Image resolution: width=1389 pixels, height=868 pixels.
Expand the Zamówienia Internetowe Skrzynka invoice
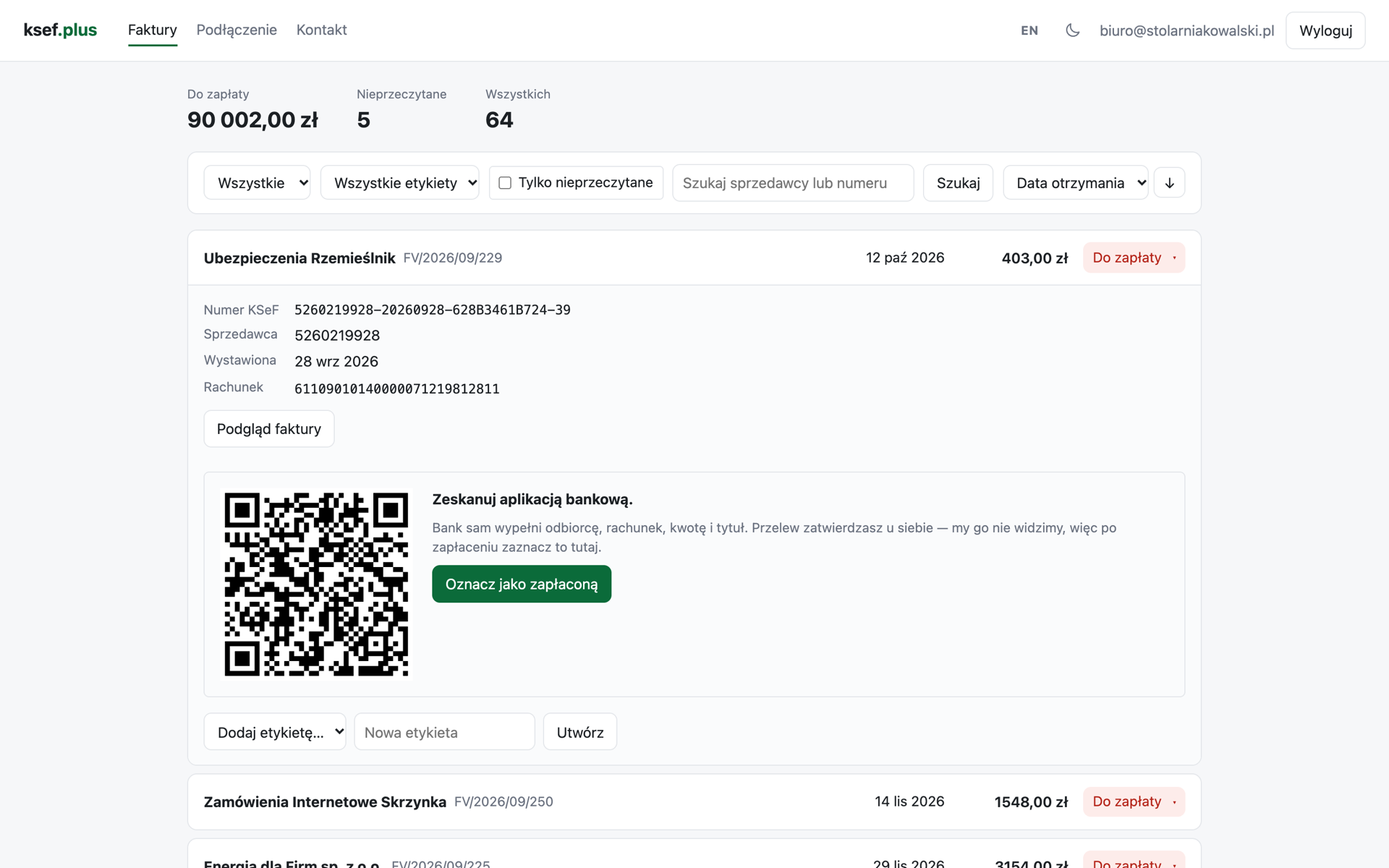[694, 801]
